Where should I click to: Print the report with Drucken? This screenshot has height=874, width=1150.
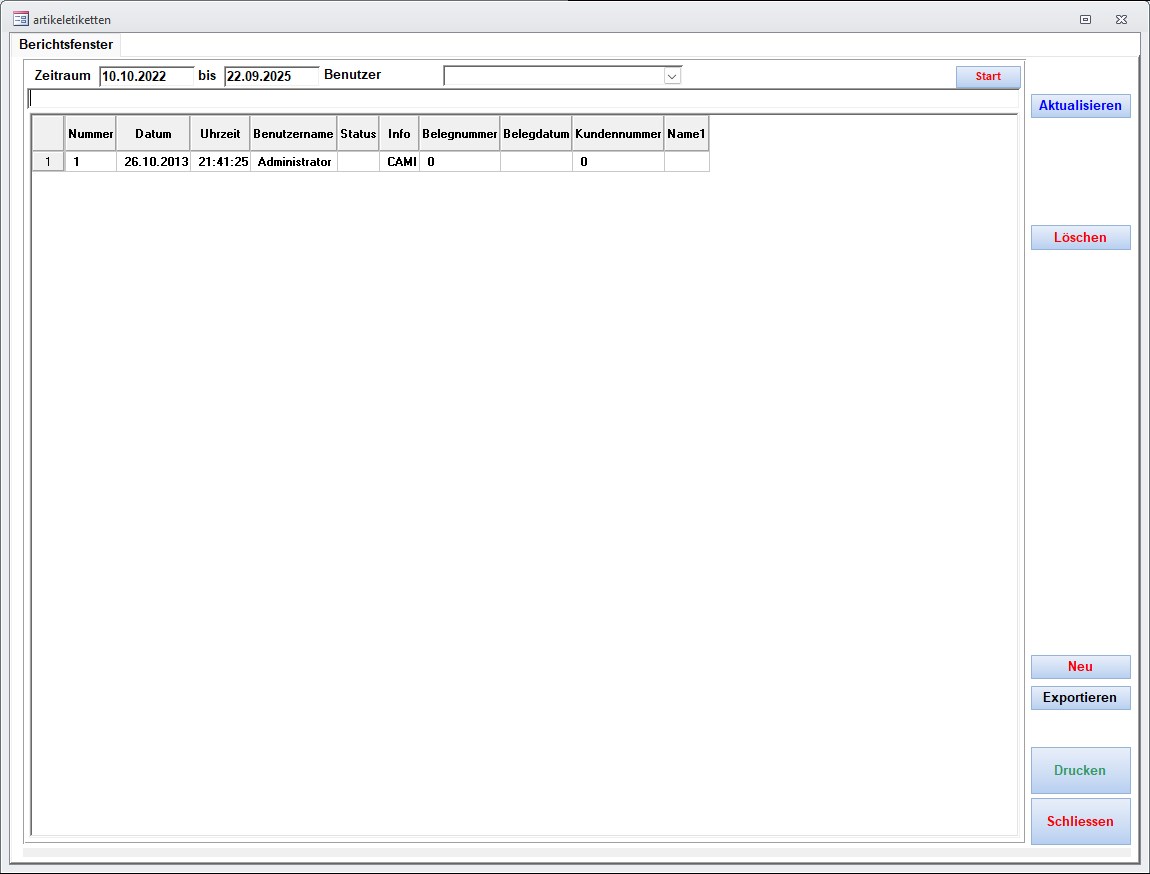1080,771
